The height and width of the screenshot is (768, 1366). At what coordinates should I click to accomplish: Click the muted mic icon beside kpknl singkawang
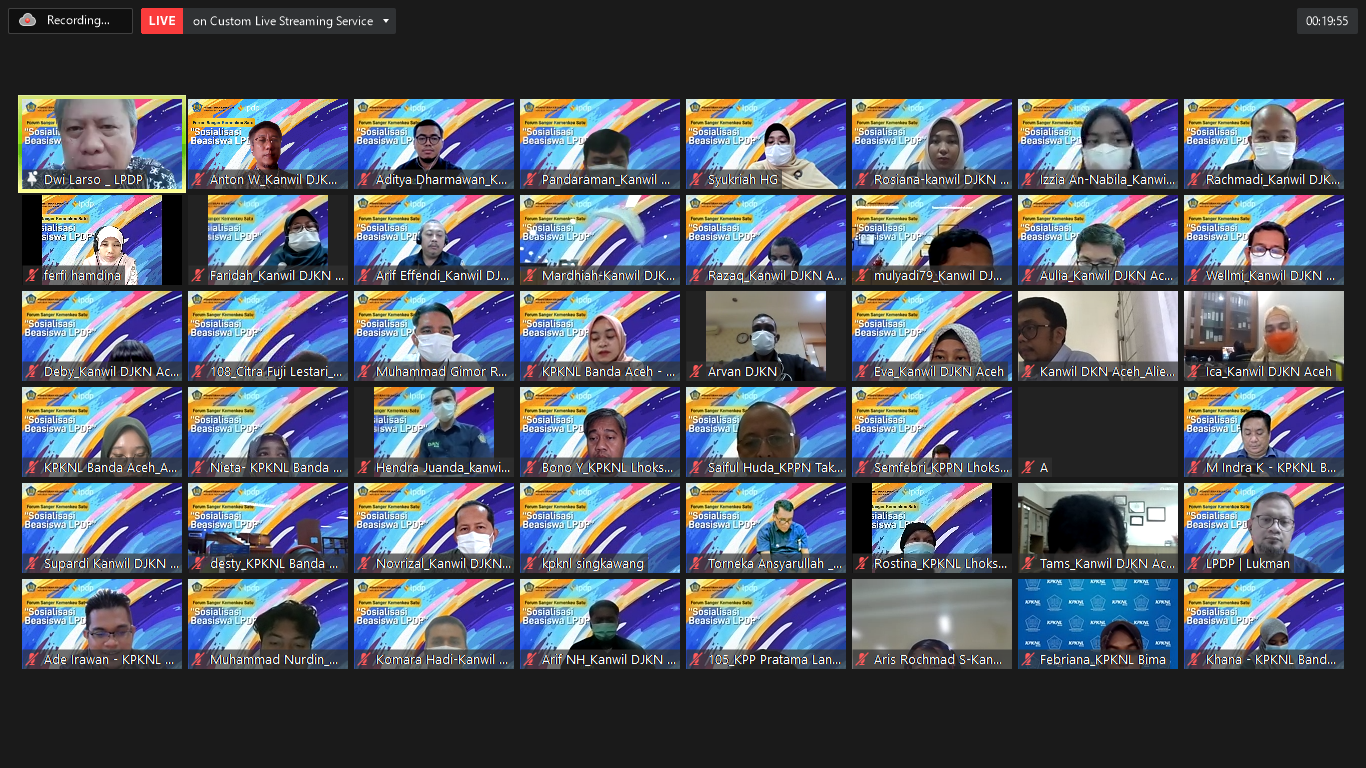530,564
